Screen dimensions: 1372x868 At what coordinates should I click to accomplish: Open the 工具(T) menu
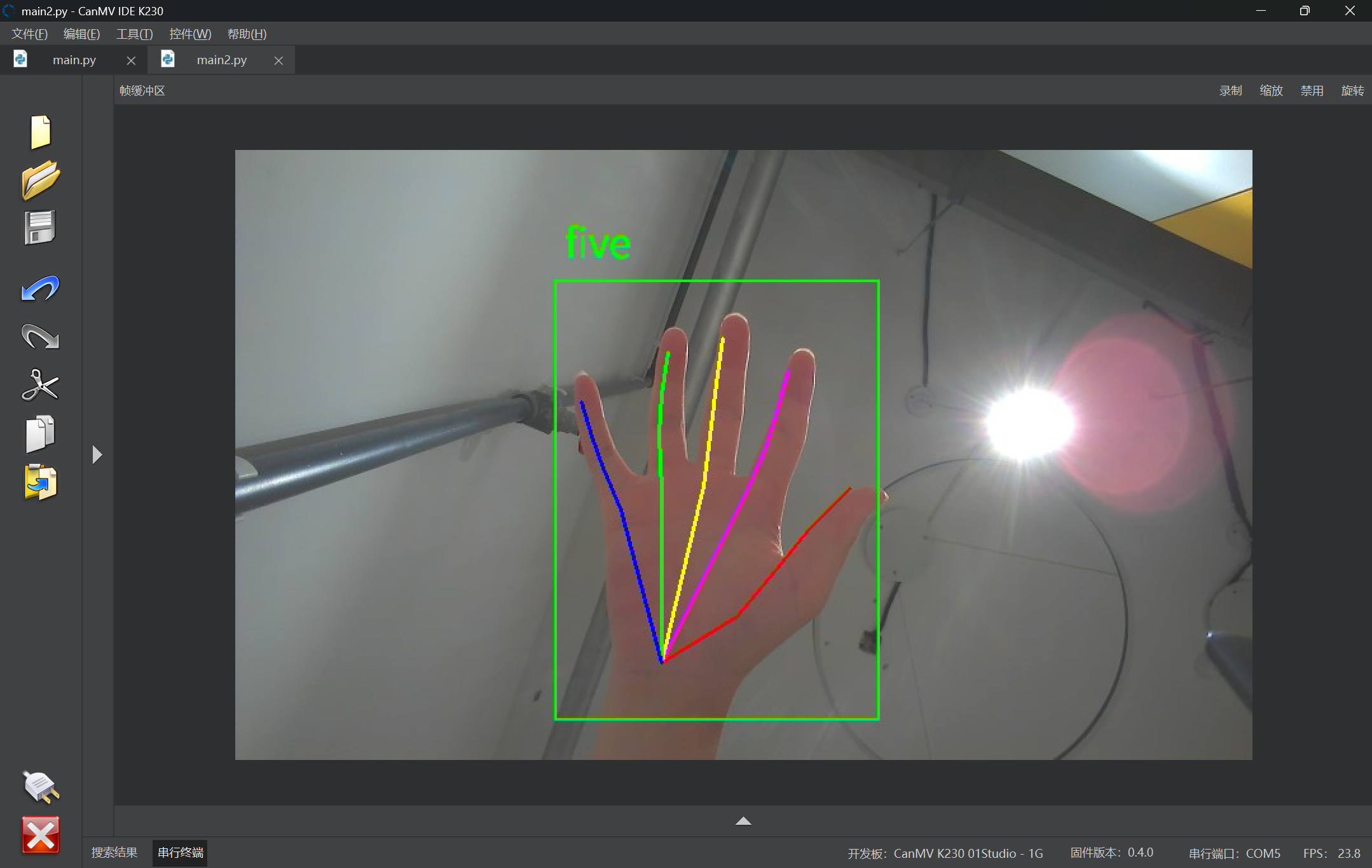tap(134, 34)
